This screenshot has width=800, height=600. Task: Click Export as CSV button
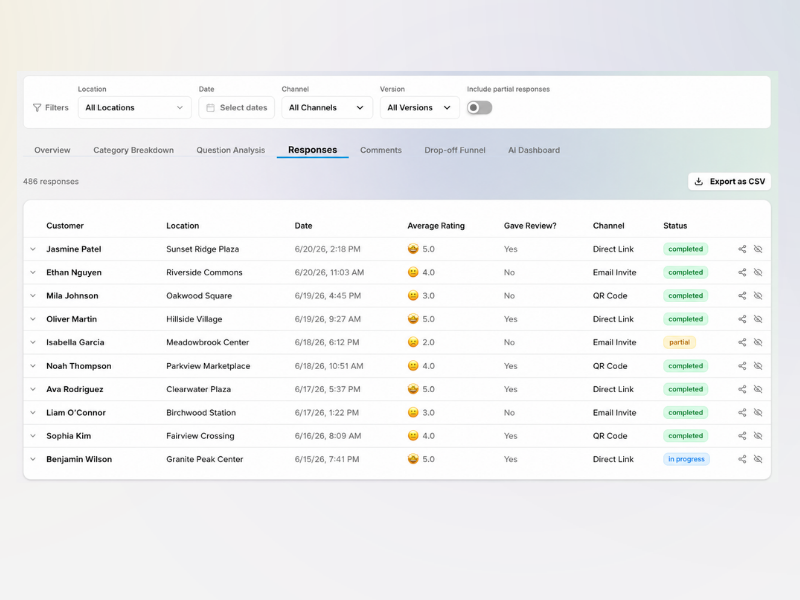tap(730, 181)
